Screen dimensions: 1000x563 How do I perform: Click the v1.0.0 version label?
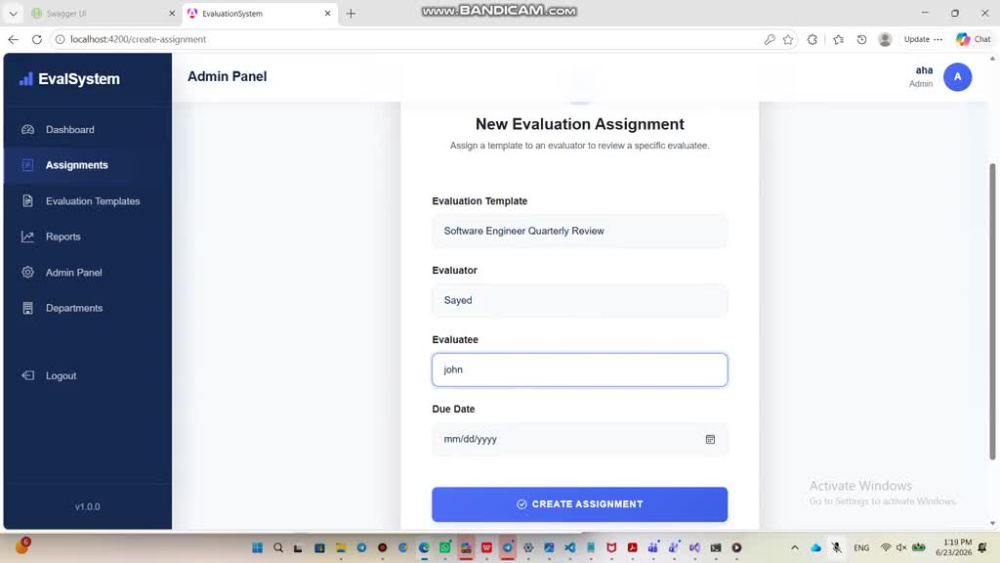pyautogui.click(x=87, y=507)
